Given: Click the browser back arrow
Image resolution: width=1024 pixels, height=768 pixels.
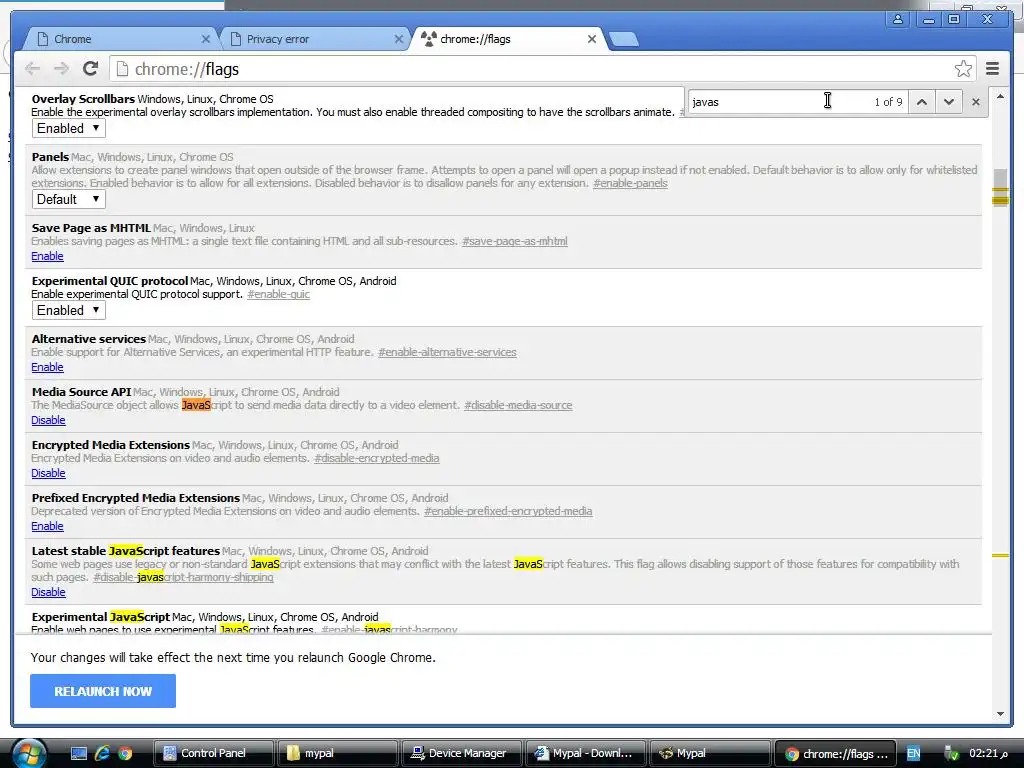Looking at the screenshot, I should coord(32,69).
